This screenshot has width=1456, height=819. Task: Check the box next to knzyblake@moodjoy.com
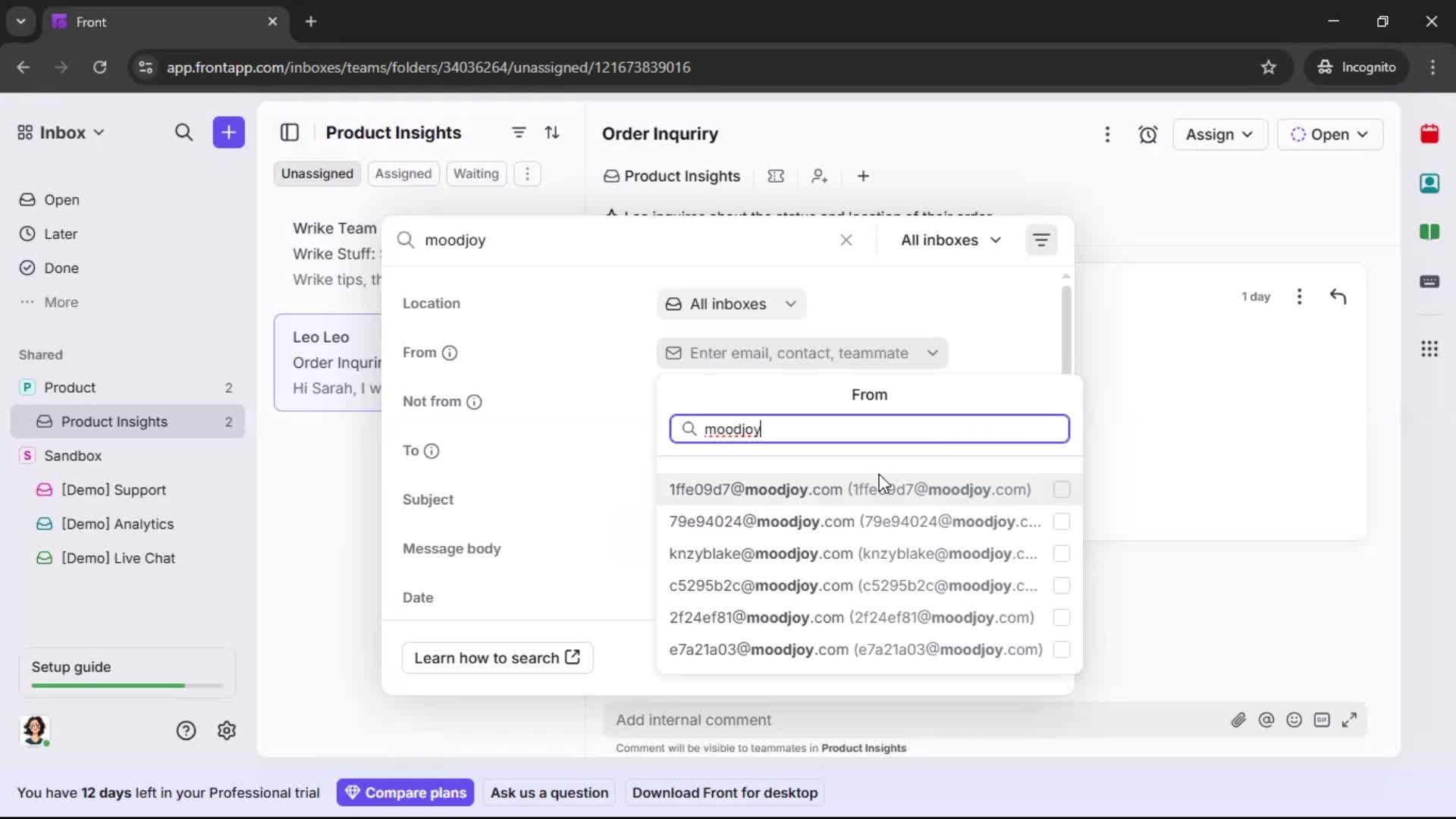tap(1061, 554)
